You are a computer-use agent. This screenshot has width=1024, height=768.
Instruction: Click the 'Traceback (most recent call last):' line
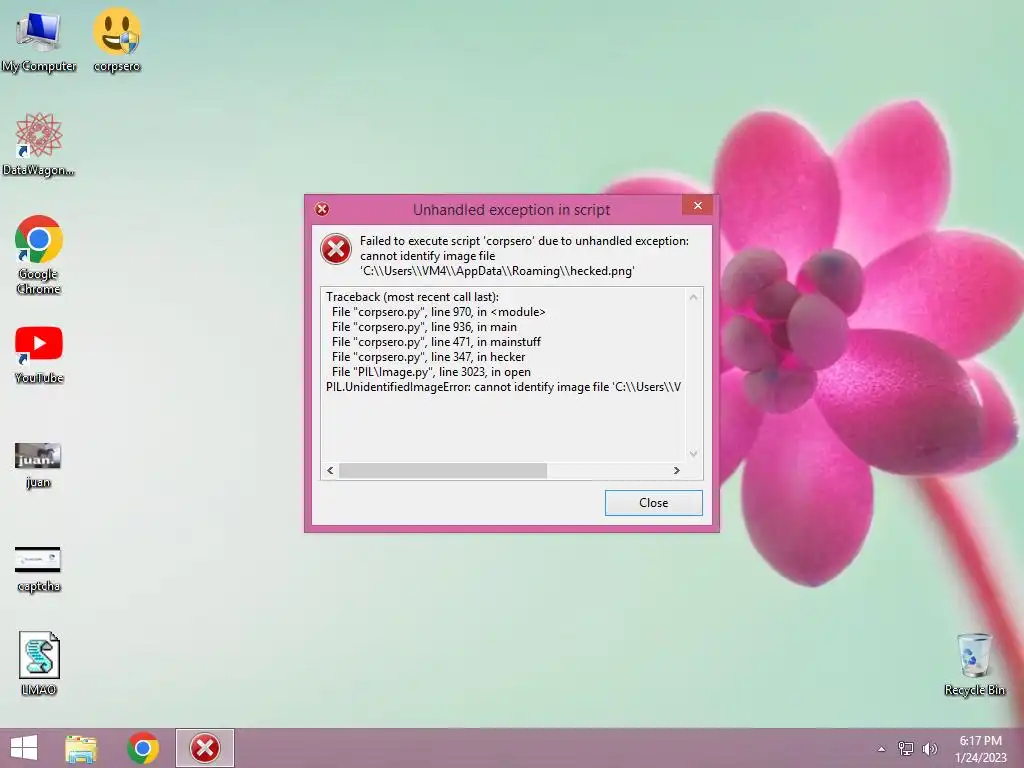tap(412, 296)
